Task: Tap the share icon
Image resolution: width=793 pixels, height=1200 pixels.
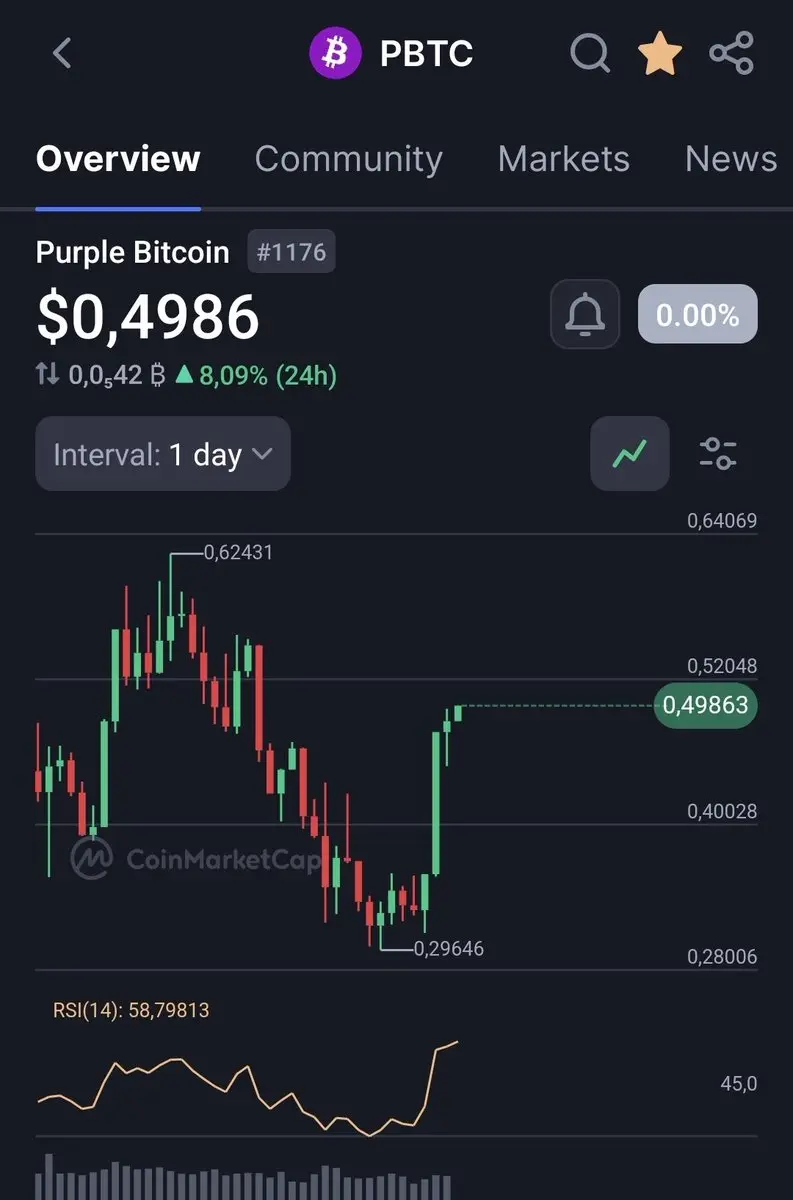Action: click(x=731, y=53)
